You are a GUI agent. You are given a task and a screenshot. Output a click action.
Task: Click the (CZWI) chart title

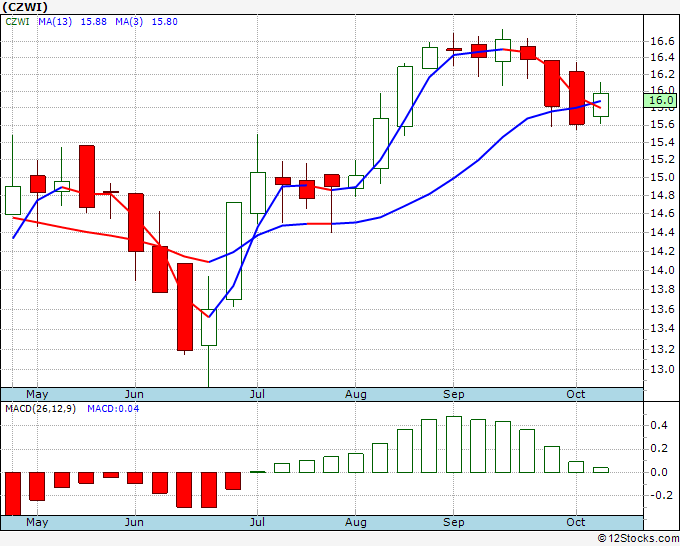[x=25, y=7]
